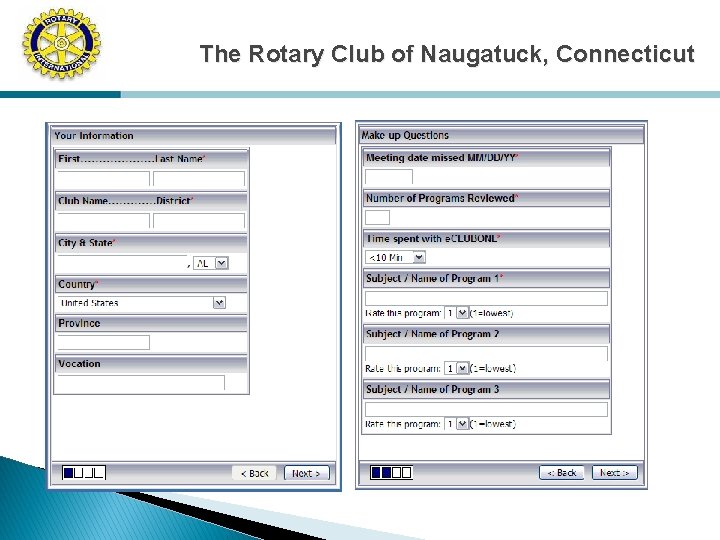The height and width of the screenshot is (540, 720).
Task: Click the Vocation input field
Action: click(x=141, y=382)
